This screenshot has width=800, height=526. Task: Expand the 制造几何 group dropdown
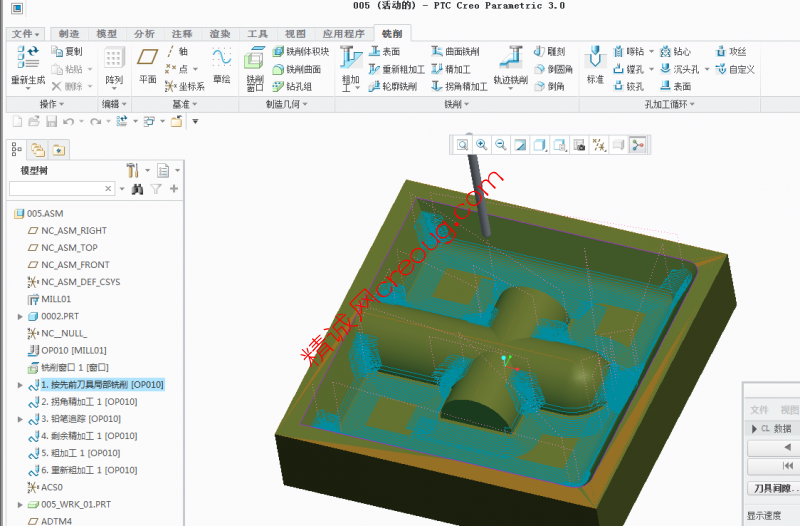[287, 105]
